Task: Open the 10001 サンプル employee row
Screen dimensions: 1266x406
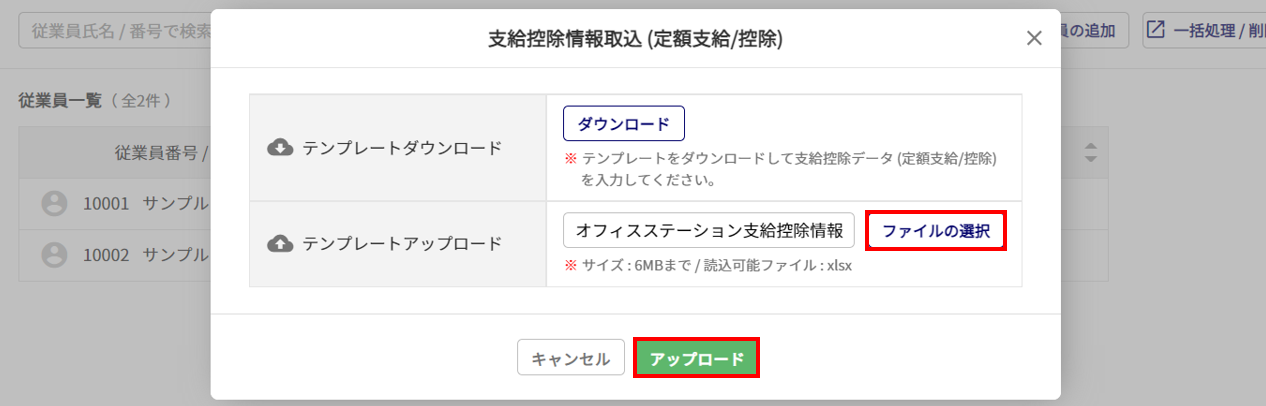Action: [x=115, y=204]
